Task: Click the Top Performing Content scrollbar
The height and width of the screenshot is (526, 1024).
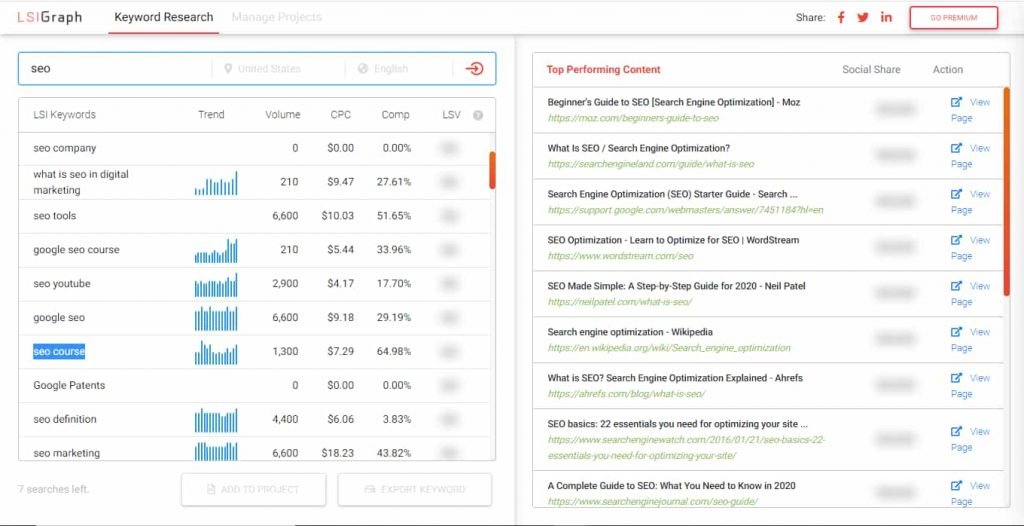Action: [x=1006, y=191]
